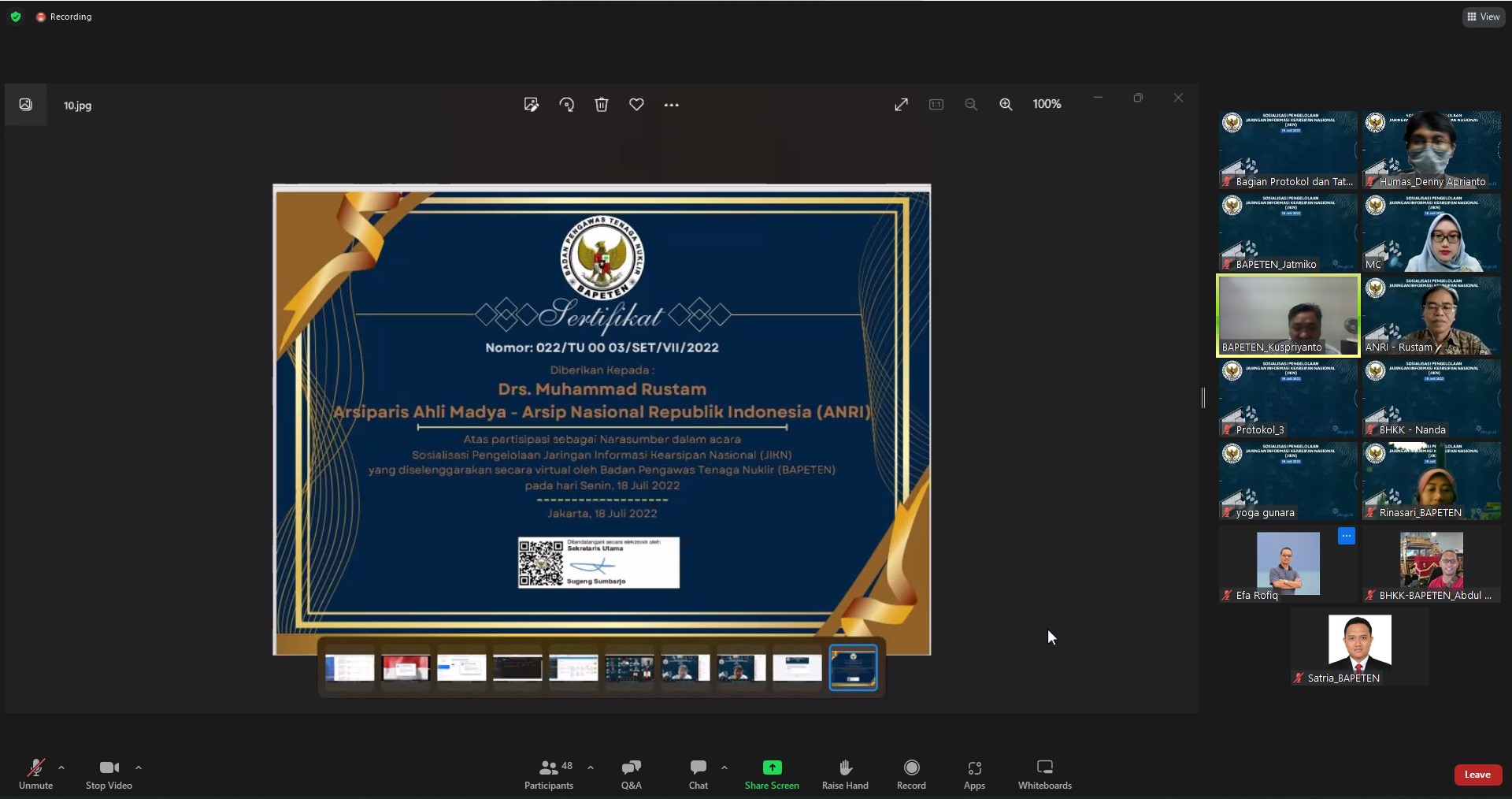Open the Chat panel
The image size is (1512, 799).
[699, 775]
